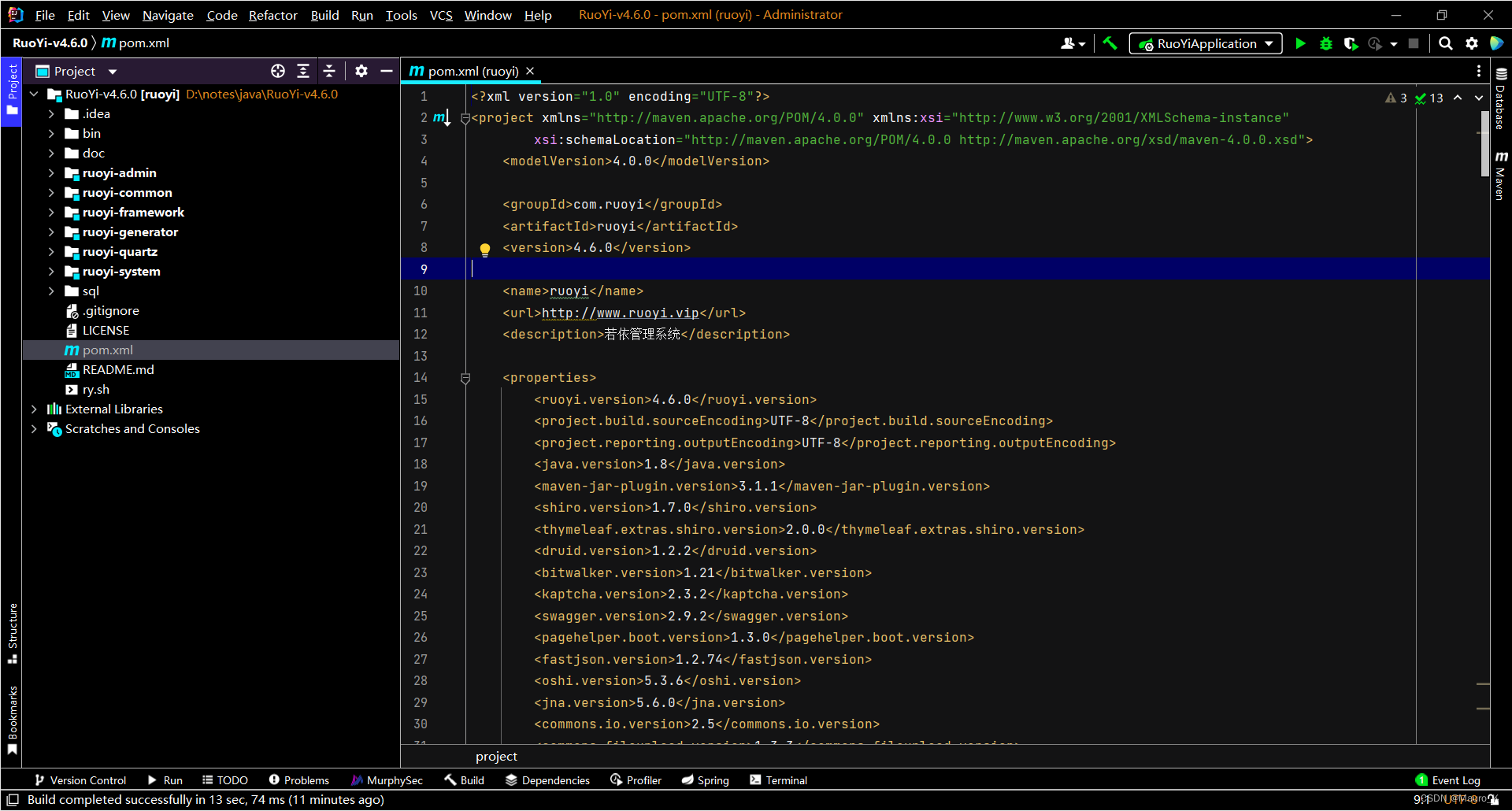Expand all in Project panel

[x=303, y=71]
